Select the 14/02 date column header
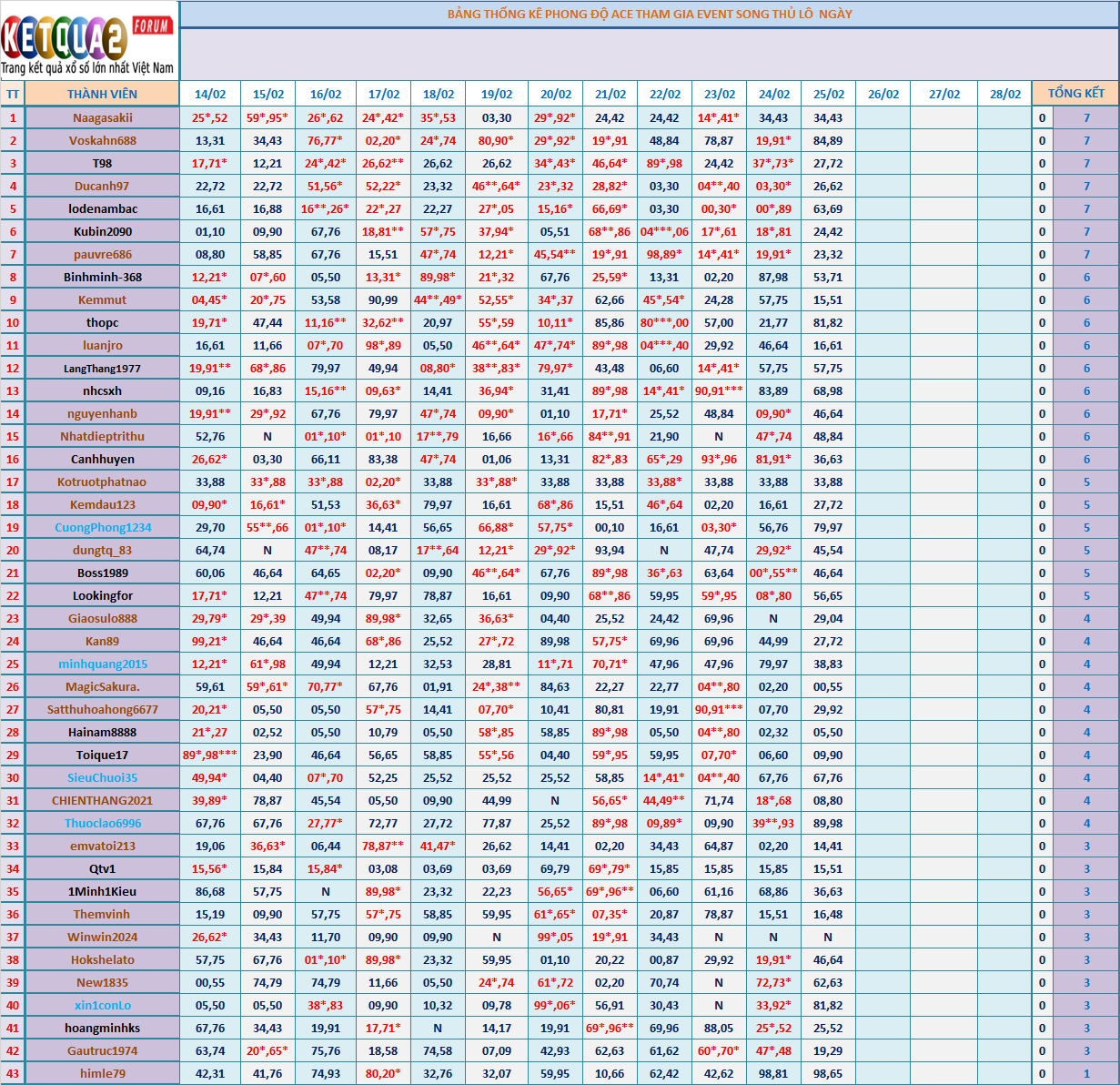 tap(210, 94)
